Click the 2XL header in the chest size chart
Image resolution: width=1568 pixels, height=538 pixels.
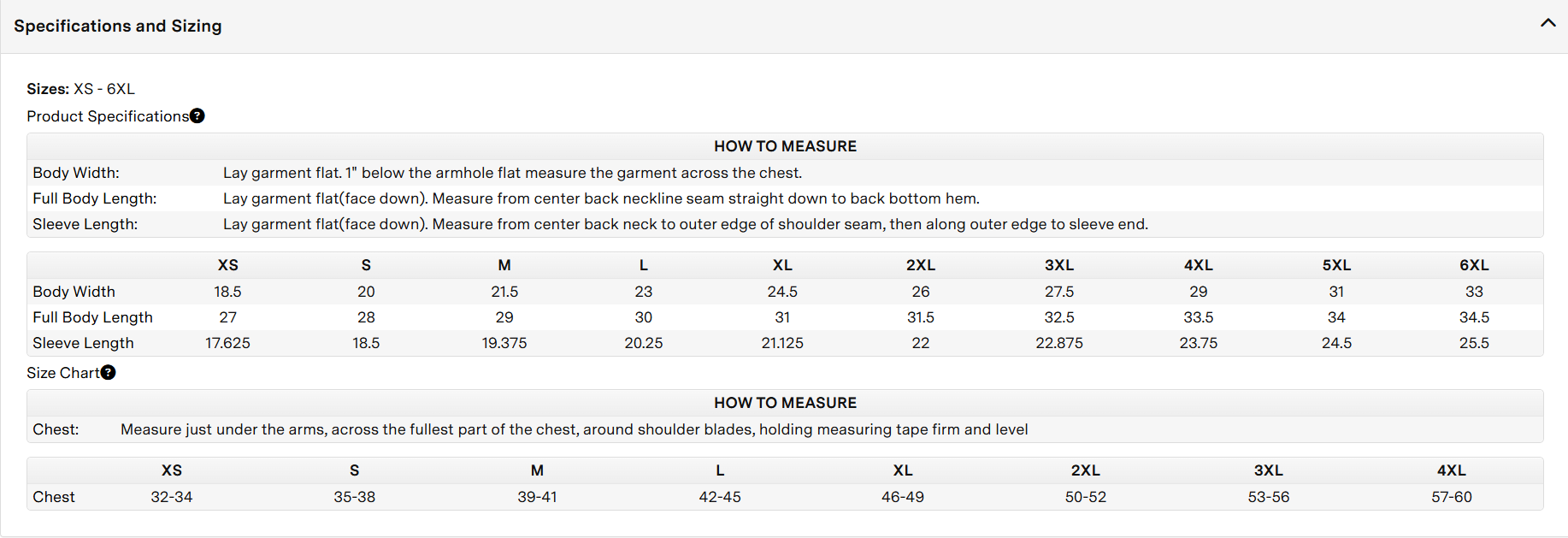pos(1086,470)
